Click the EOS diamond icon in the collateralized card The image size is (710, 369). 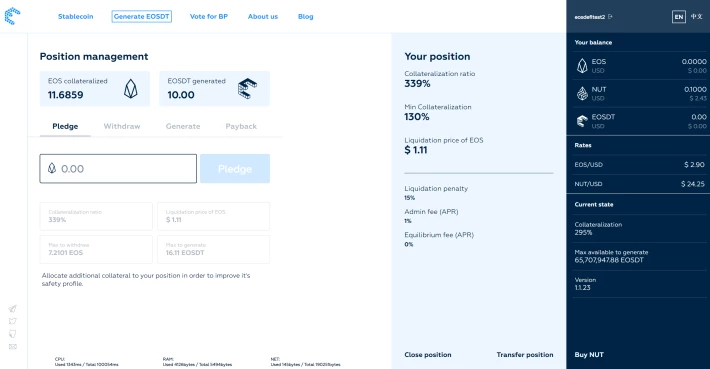(x=130, y=89)
